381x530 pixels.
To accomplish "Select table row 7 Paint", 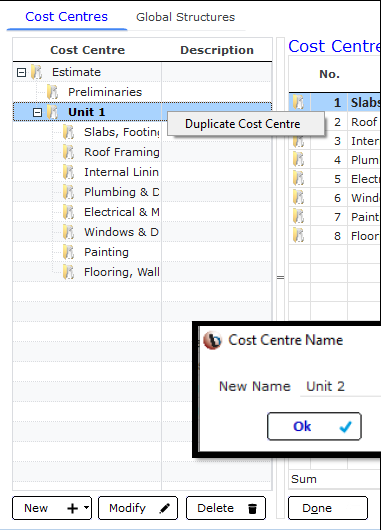I will pos(335,216).
